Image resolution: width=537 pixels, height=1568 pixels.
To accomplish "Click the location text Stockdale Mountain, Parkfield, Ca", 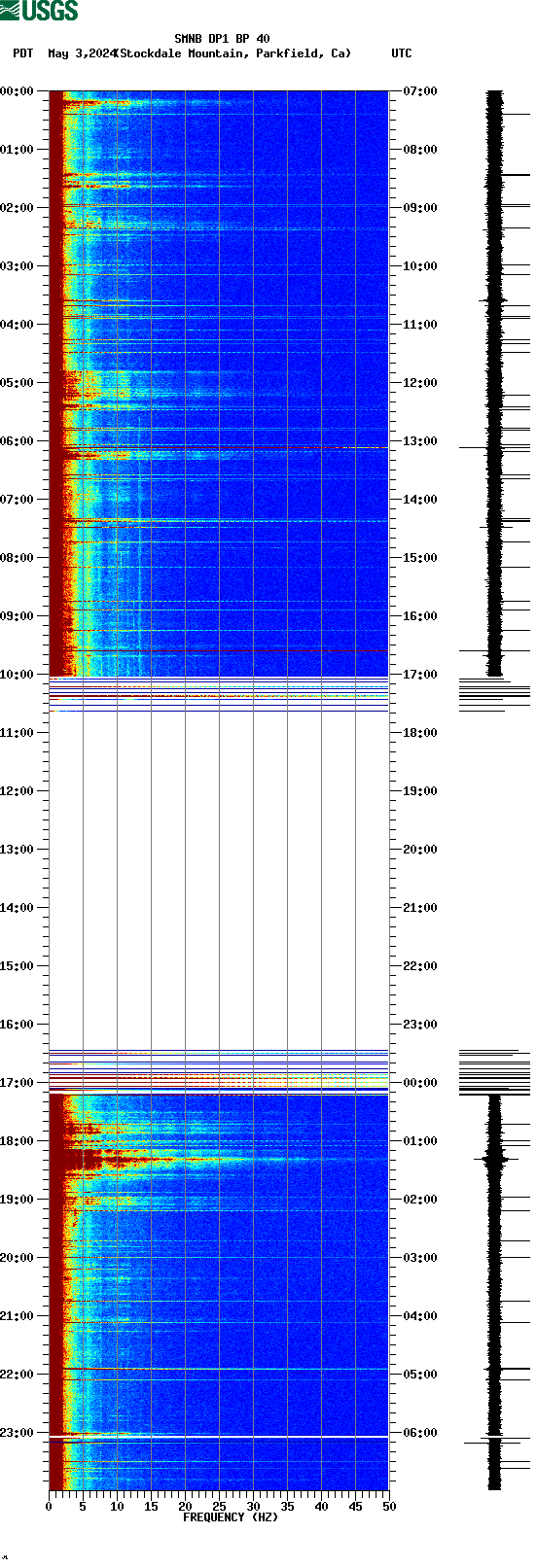I will pyautogui.click(x=234, y=53).
